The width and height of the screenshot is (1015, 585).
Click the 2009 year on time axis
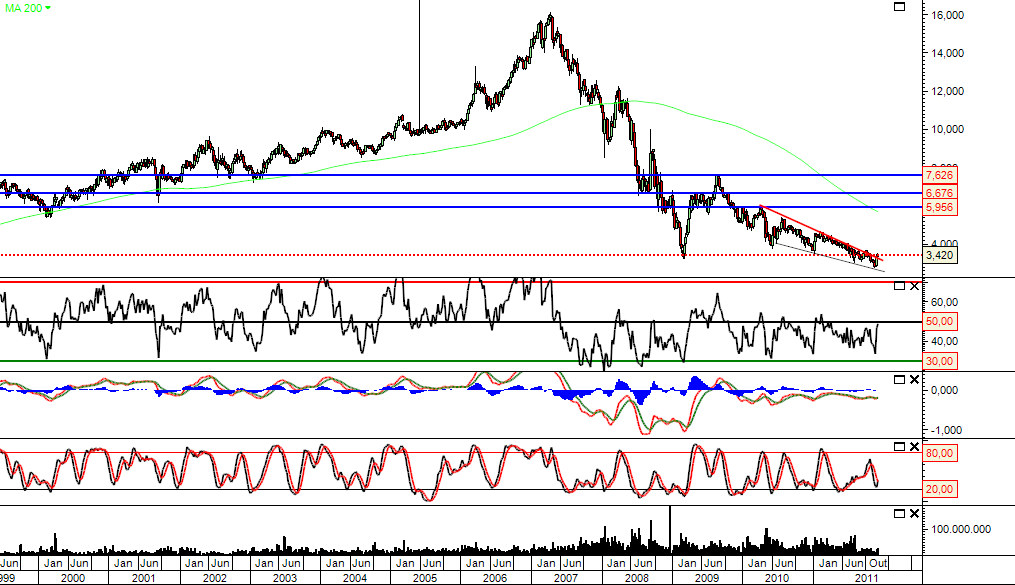(x=707, y=578)
